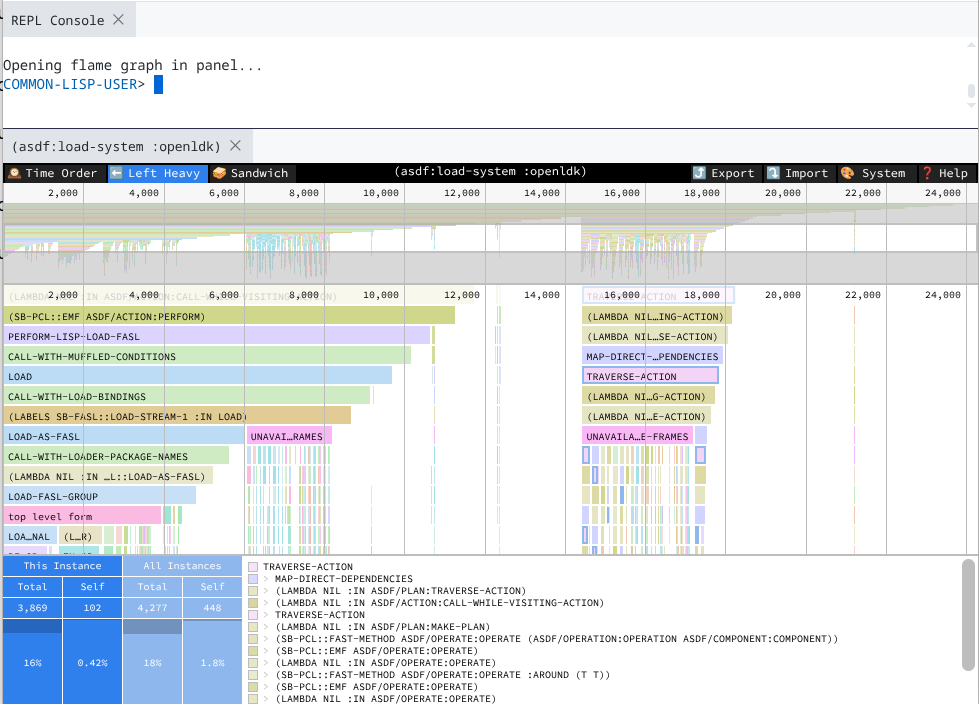
Task: Close the asdf:load-system flame graph tab
Action: click(x=235, y=145)
